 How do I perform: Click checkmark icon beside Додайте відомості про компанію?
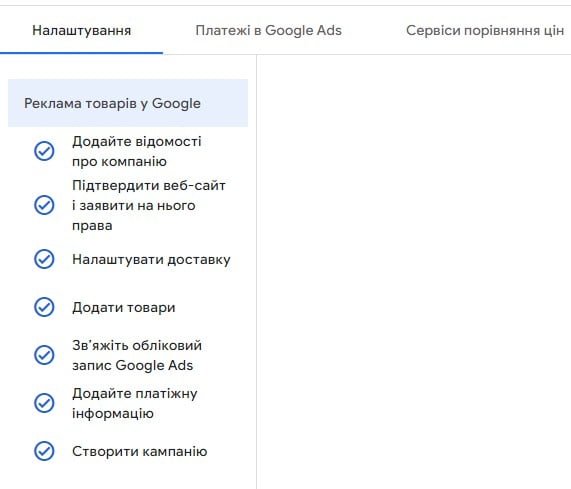pyautogui.click(x=44, y=151)
